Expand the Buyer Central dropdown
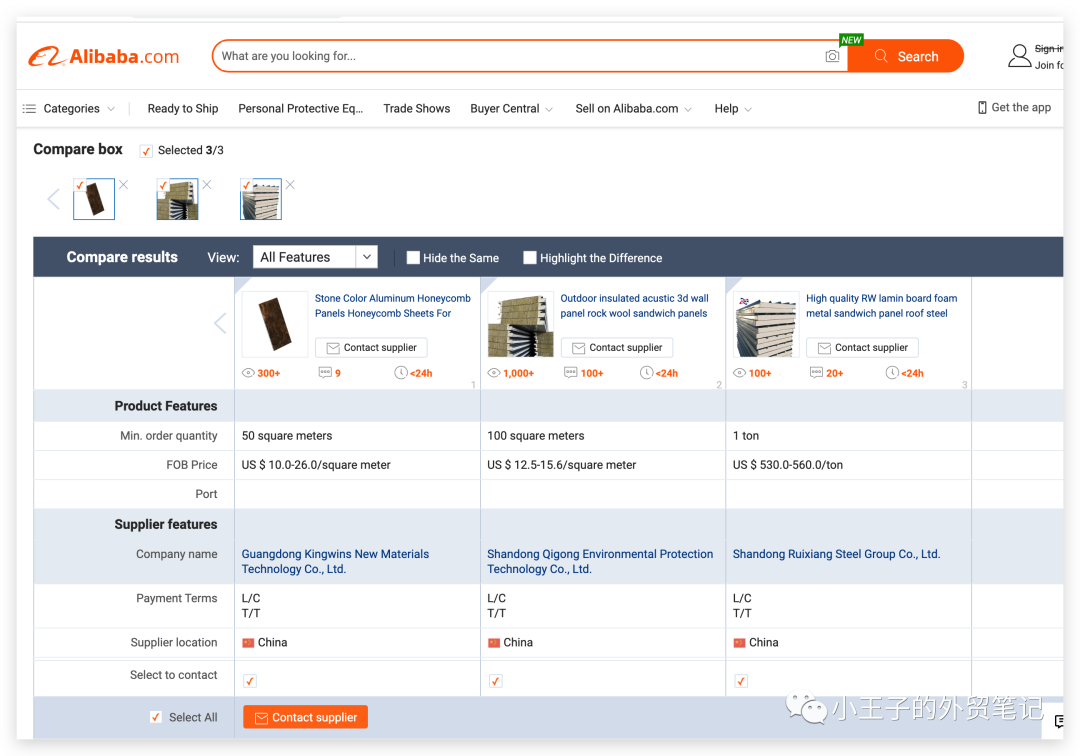The width and height of the screenshot is (1080, 756). coord(511,109)
